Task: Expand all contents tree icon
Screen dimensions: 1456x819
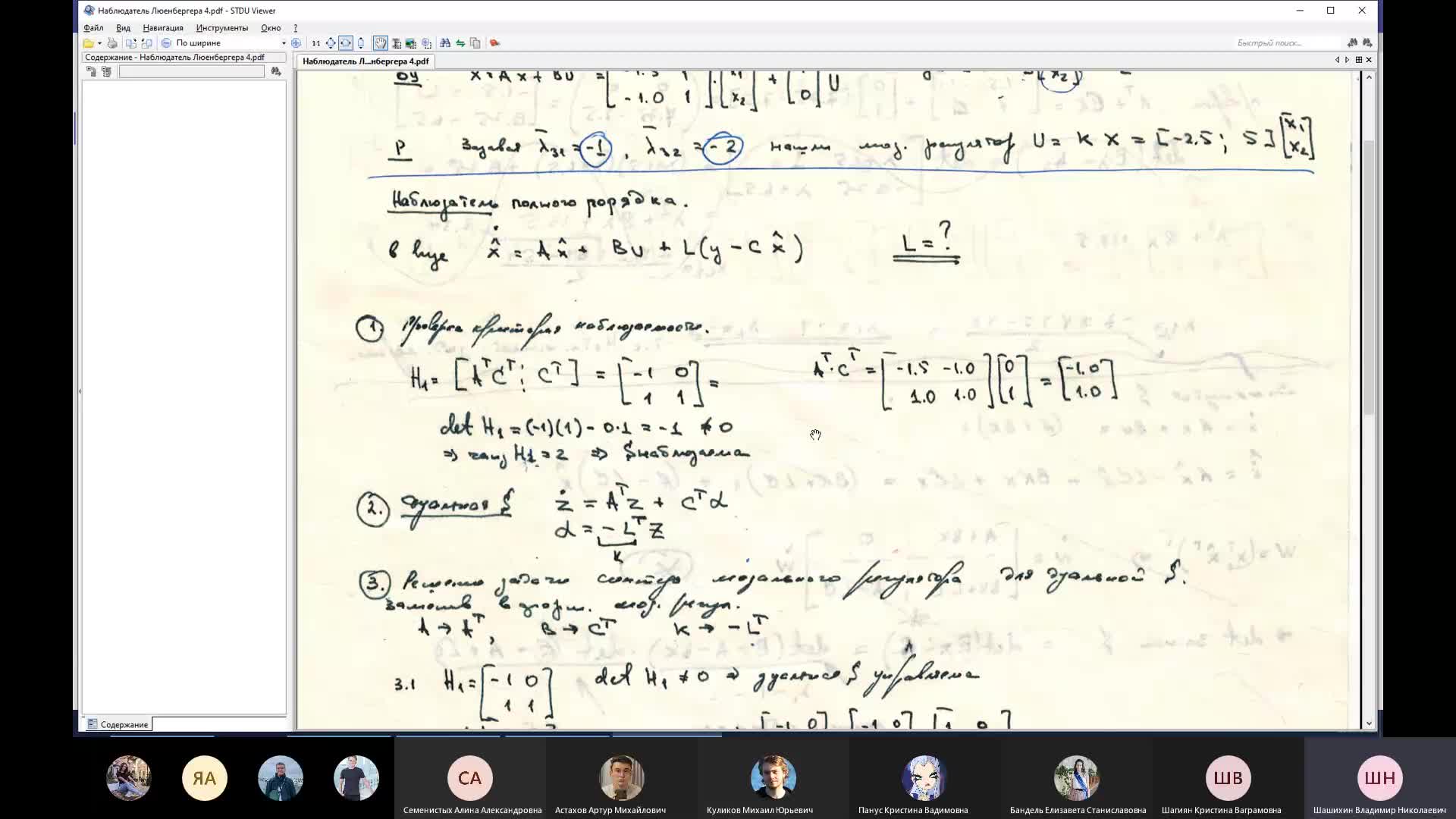Action: [x=91, y=71]
